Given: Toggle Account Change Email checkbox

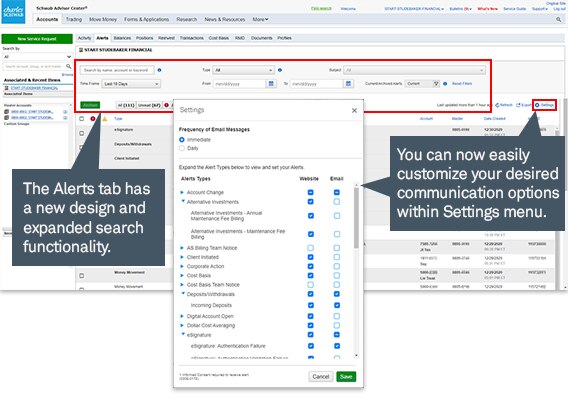Looking at the screenshot, I should pos(337,192).
